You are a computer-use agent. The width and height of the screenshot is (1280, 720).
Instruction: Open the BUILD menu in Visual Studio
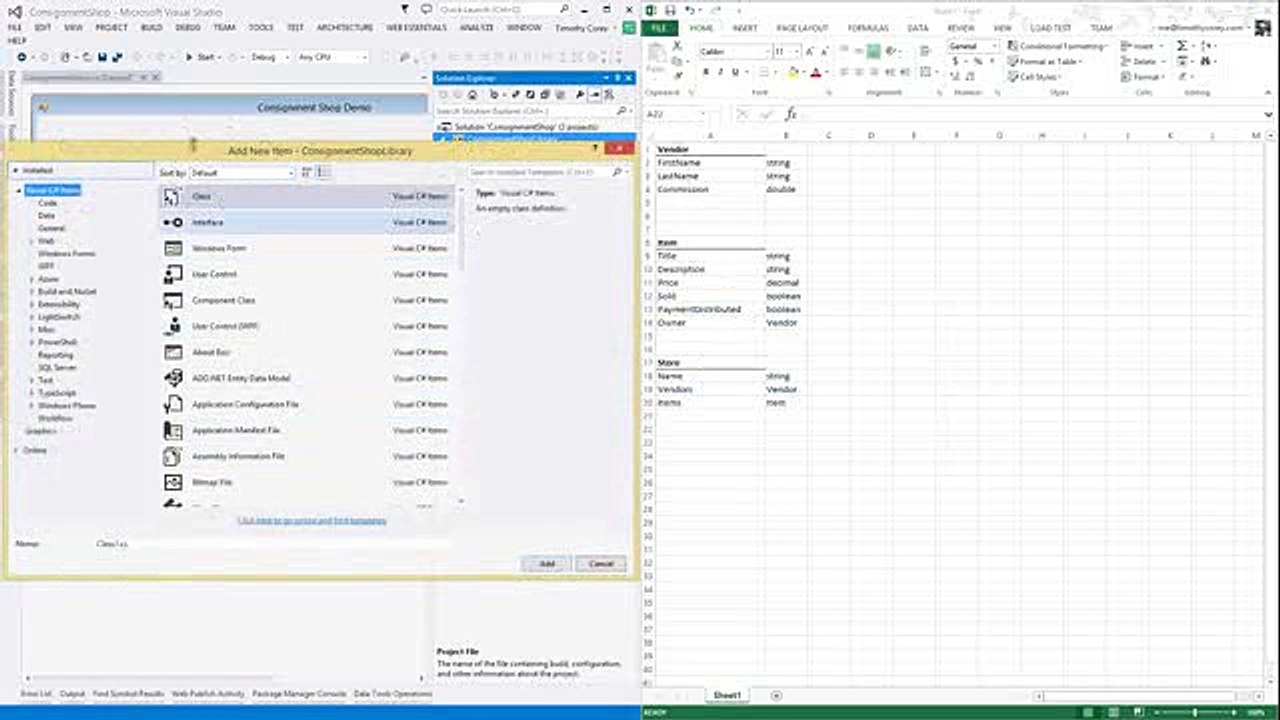pyautogui.click(x=152, y=28)
